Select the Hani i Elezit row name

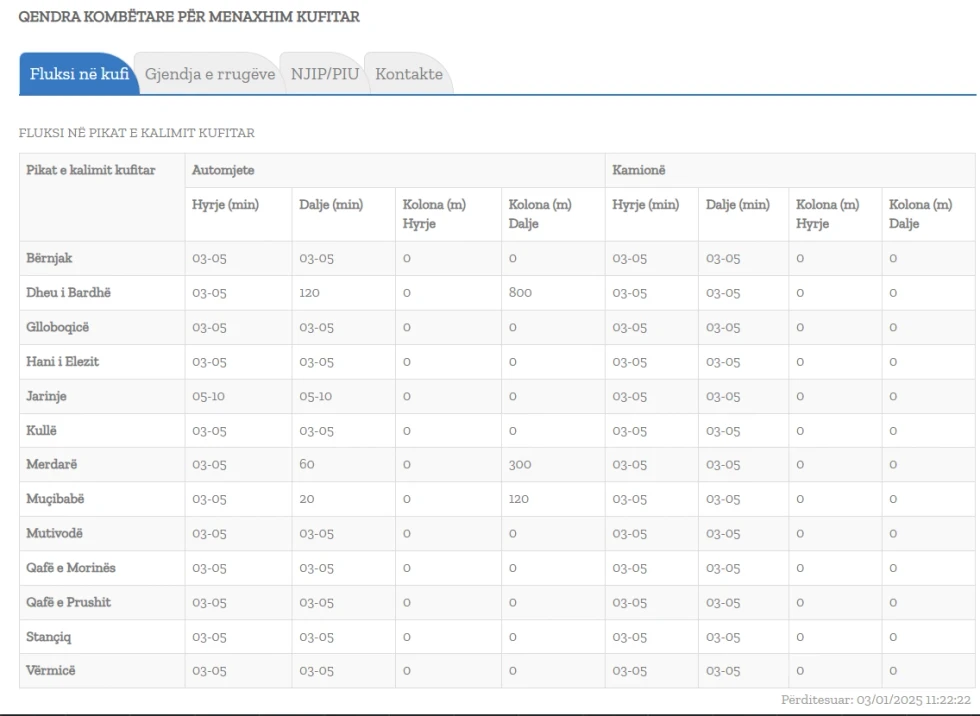(62, 361)
